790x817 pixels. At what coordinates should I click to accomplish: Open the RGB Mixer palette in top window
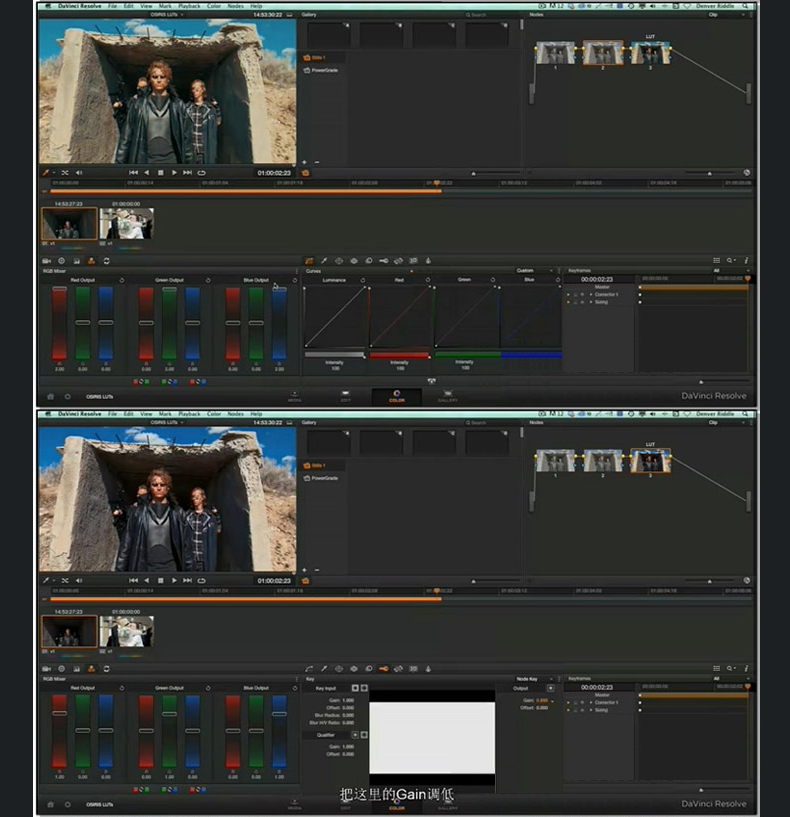[91, 261]
